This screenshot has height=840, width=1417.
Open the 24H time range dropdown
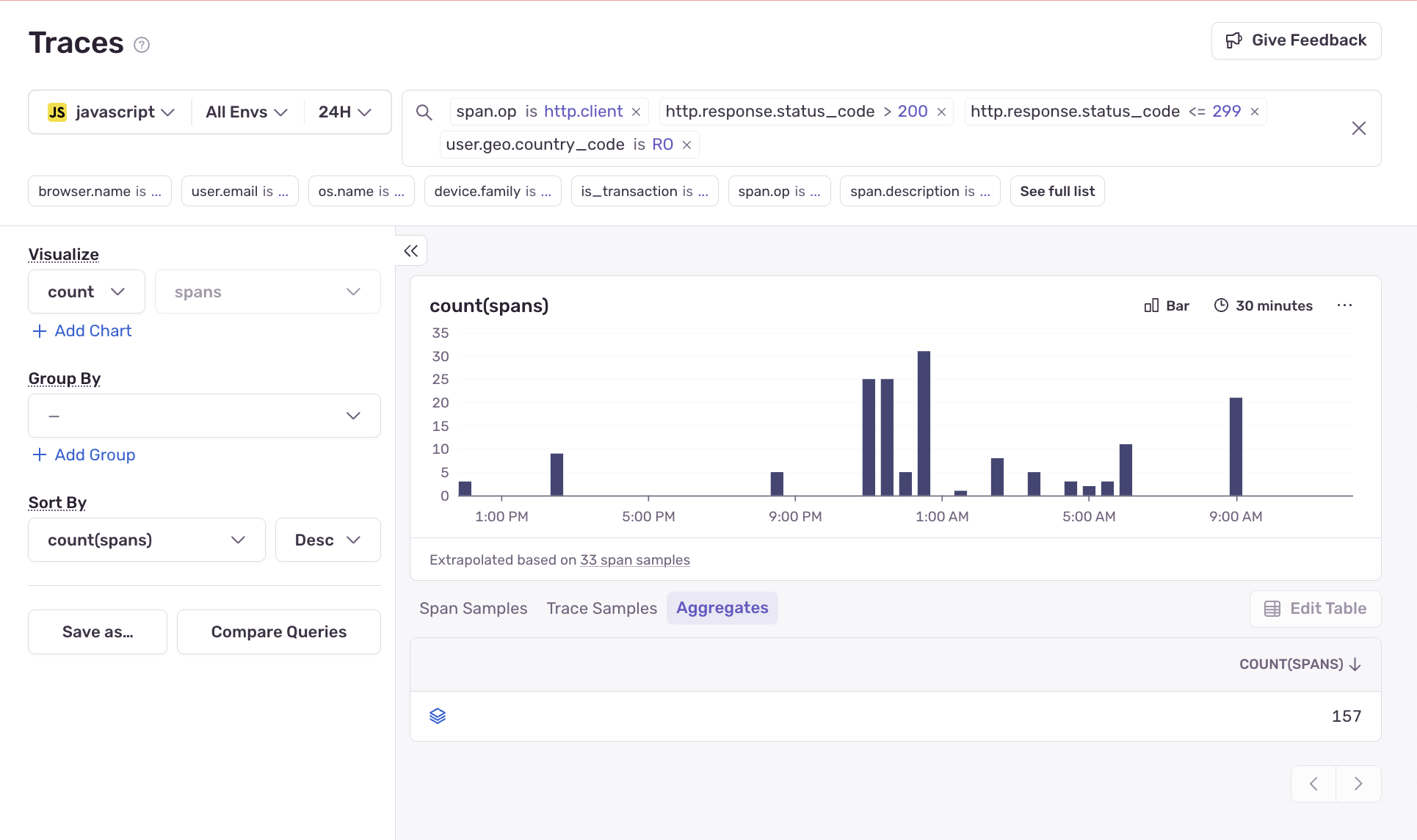(x=344, y=112)
